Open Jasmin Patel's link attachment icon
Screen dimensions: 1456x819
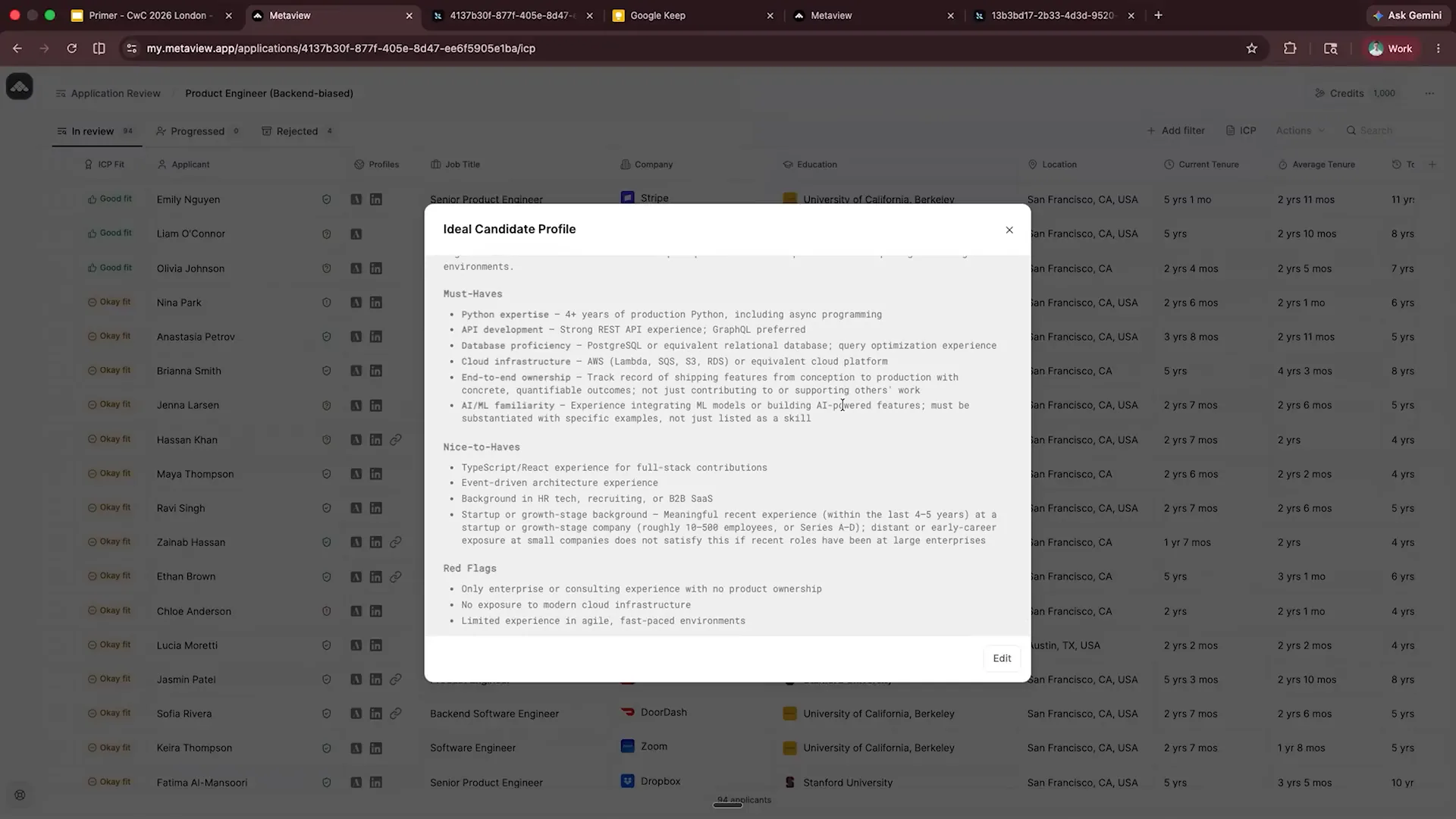[396, 679]
